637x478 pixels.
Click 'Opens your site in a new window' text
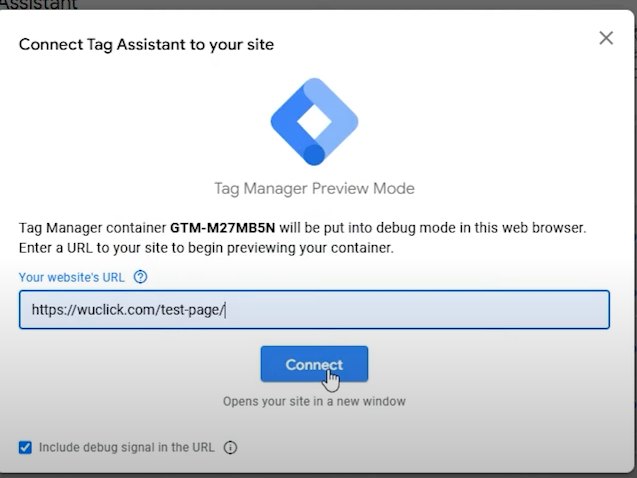tap(314, 401)
